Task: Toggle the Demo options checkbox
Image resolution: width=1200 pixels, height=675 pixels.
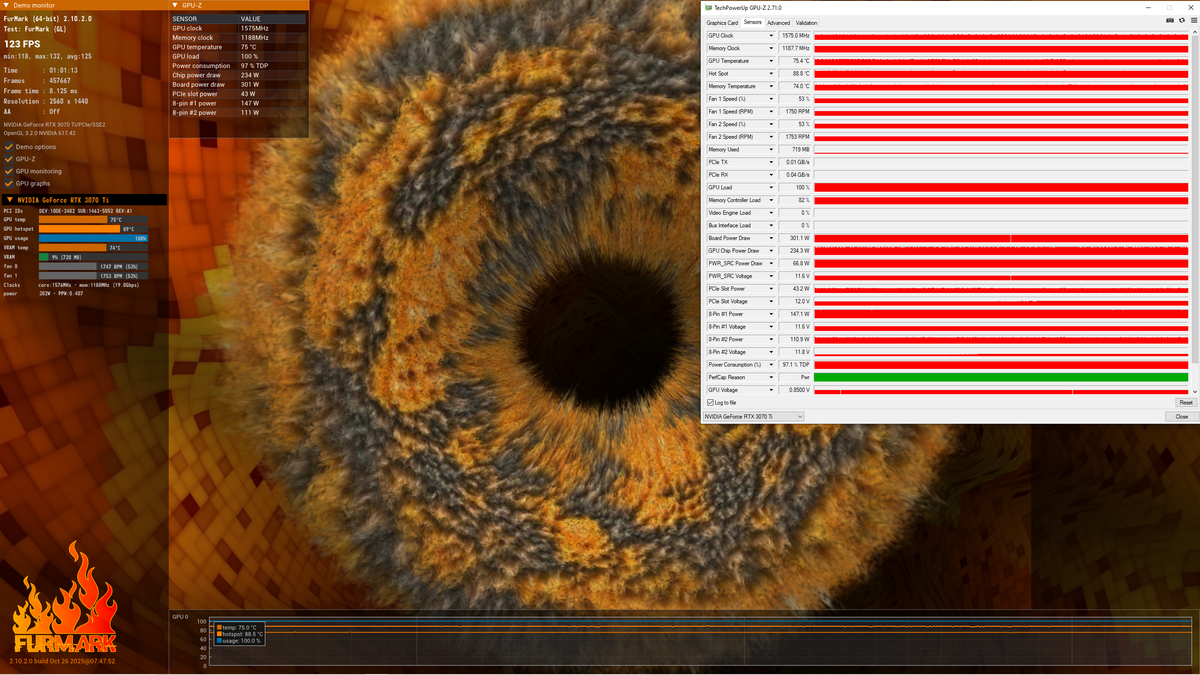Action: [9, 147]
